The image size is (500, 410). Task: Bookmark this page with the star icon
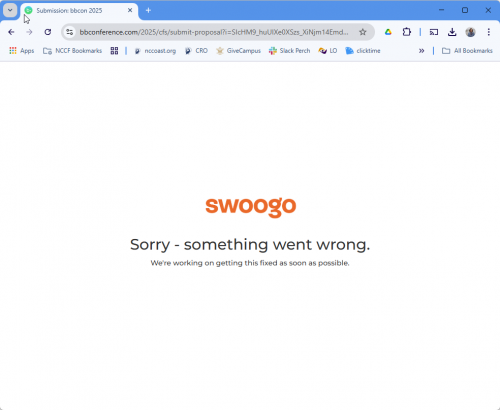pos(363,32)
